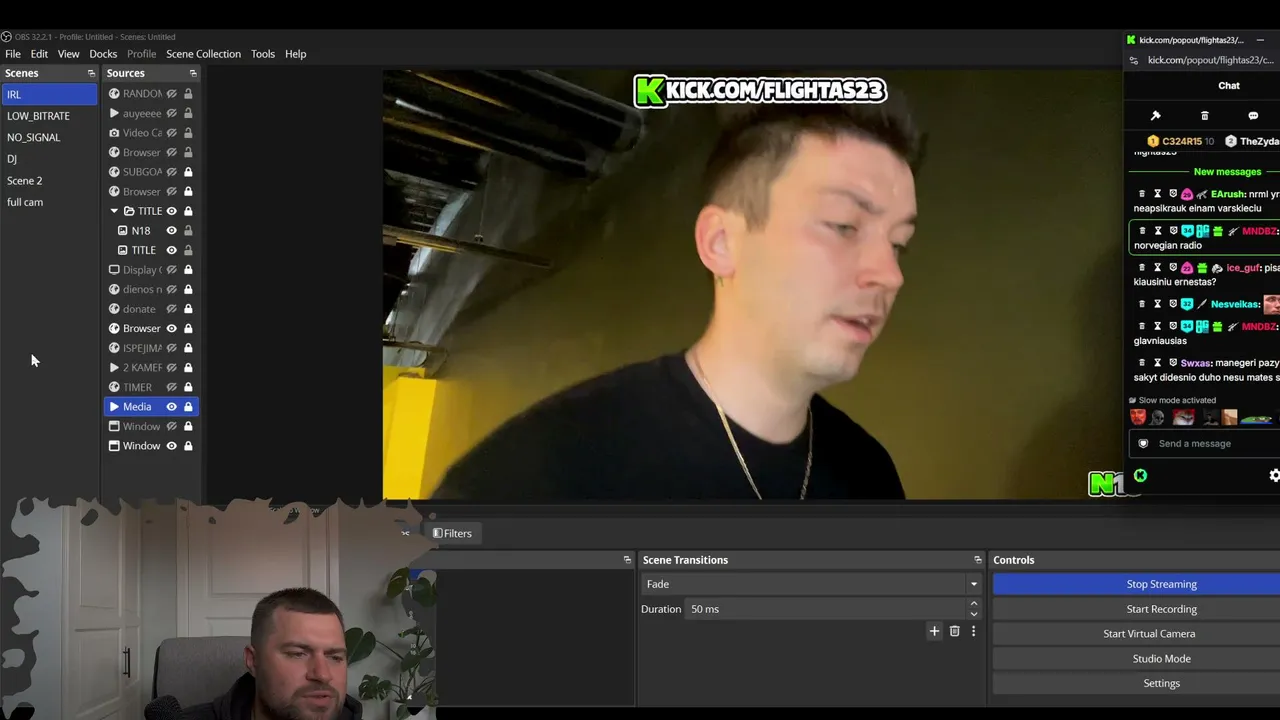1280x720 pixels.
Task: Open the View menu
Action: pos(69,54)
